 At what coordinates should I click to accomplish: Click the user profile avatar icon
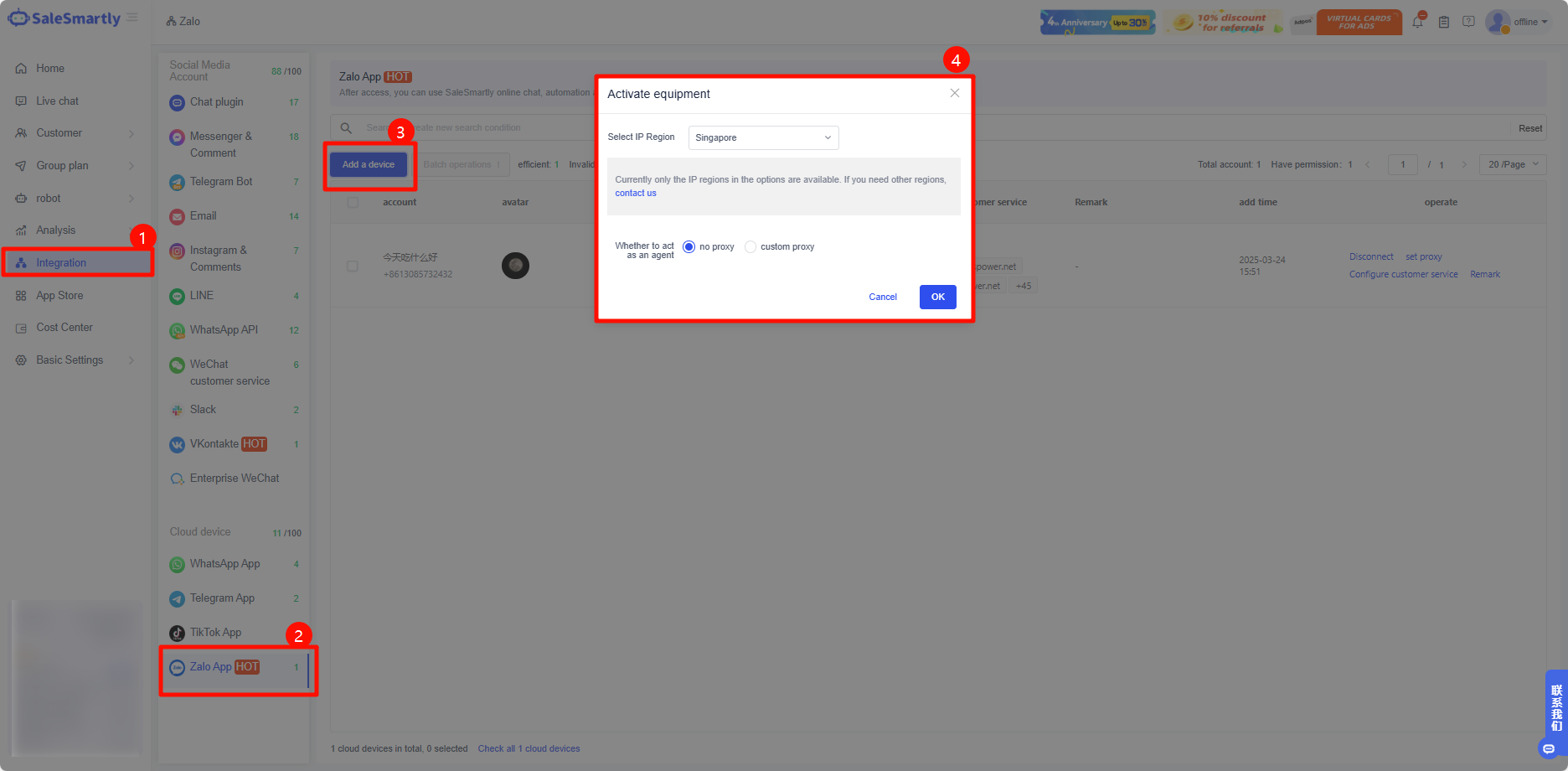pyautogui.click(x=1498, y=22)
